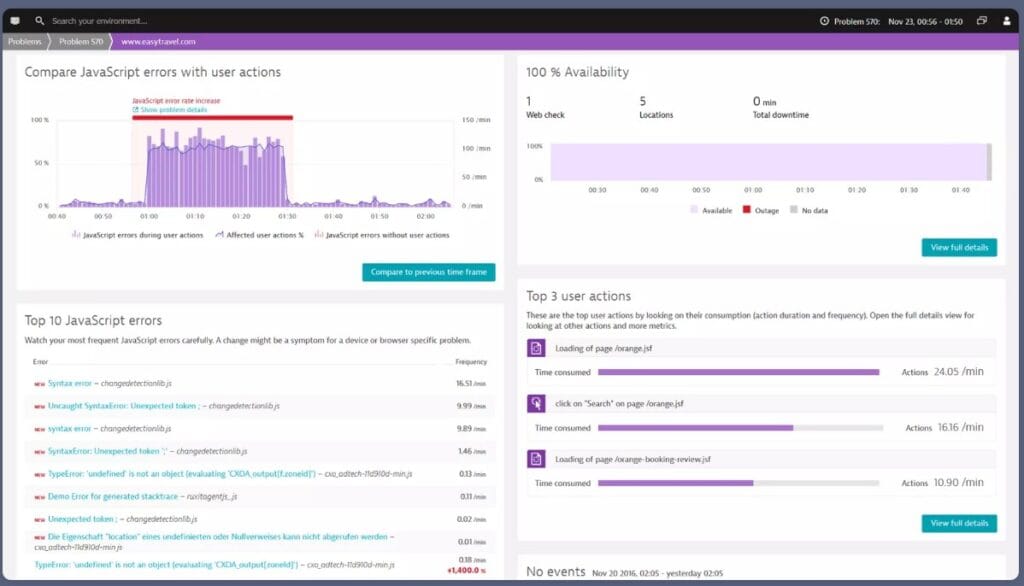The image size is (1024, 586).
Task: Click cursor icon beside click on Search action
Action: coord(534,401)
